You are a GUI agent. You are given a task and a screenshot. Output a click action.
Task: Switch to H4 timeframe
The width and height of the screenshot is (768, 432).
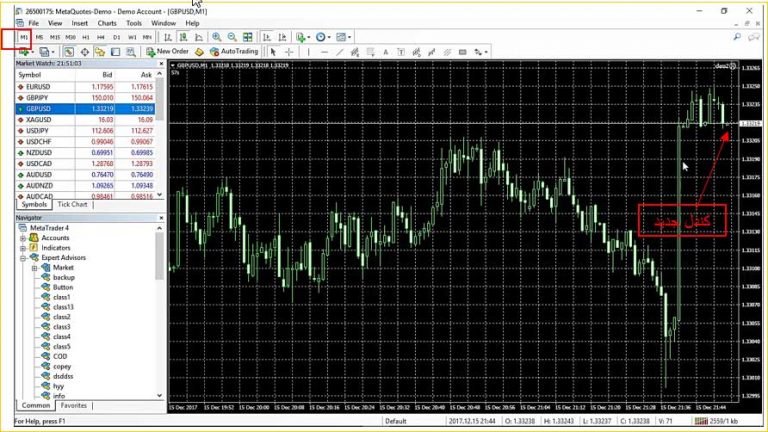(101, 37)
